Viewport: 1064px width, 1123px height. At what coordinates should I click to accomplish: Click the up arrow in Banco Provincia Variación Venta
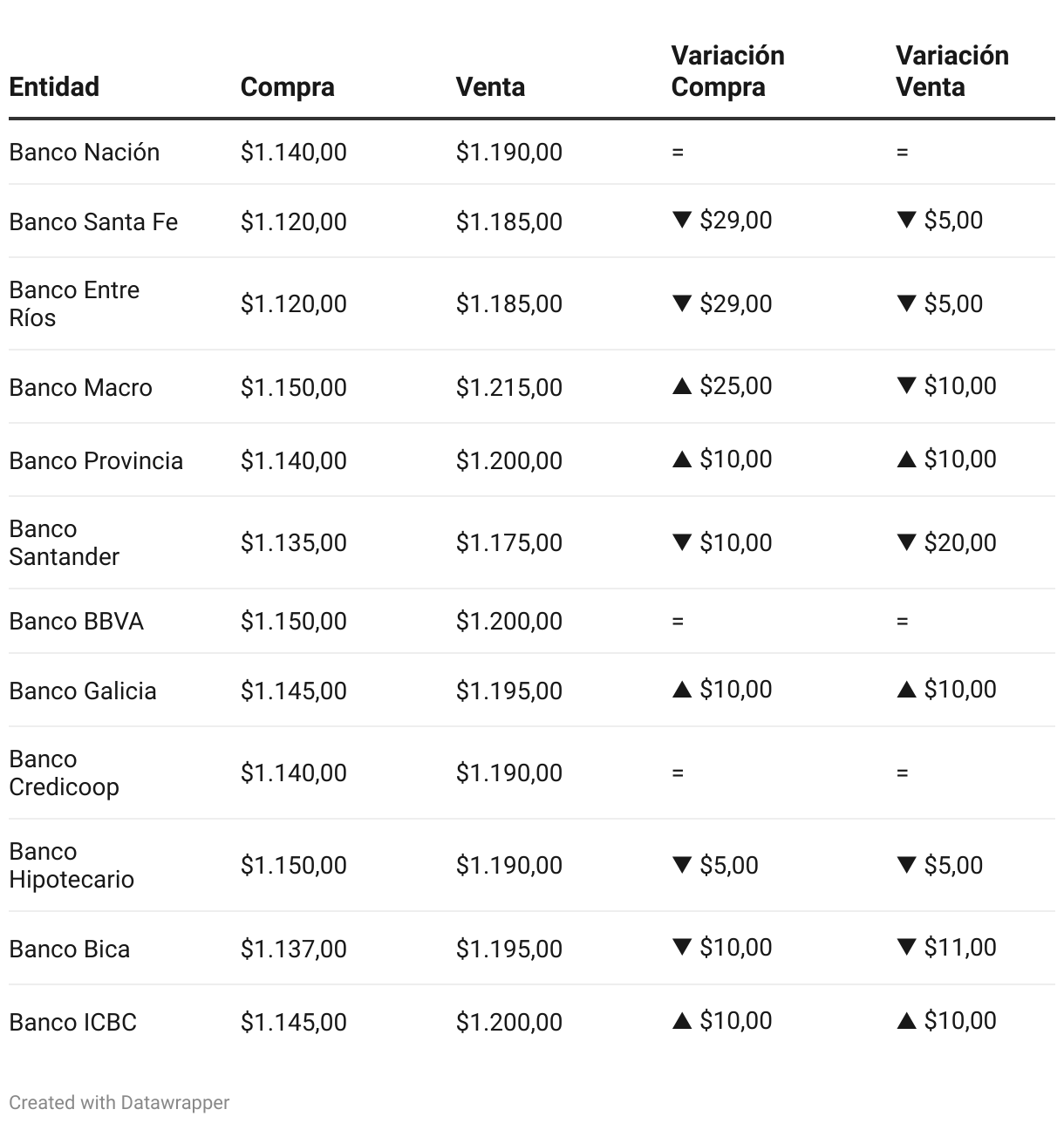tap(906, 459)
